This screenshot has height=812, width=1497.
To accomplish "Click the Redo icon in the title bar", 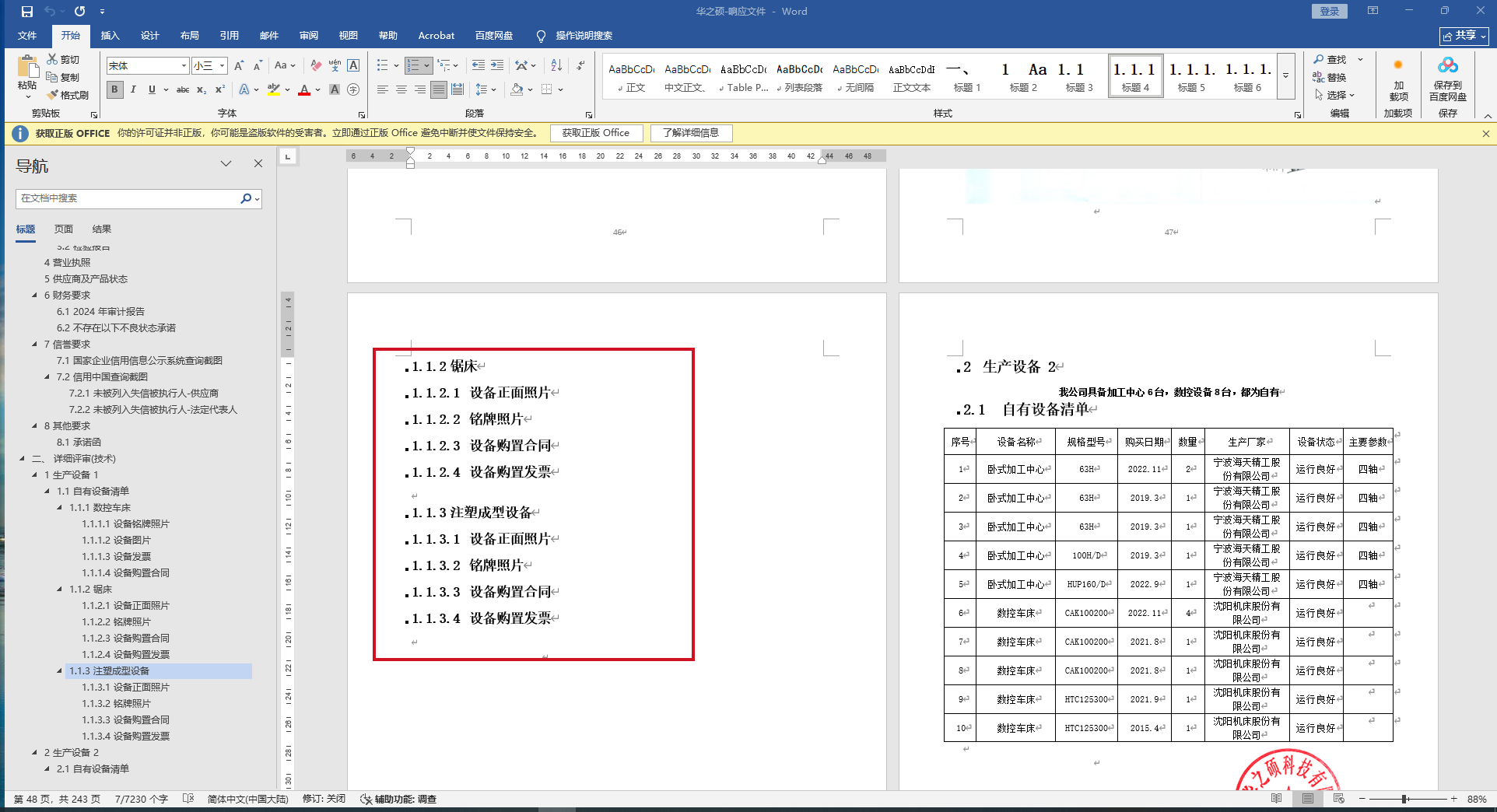I will point(79,12).
